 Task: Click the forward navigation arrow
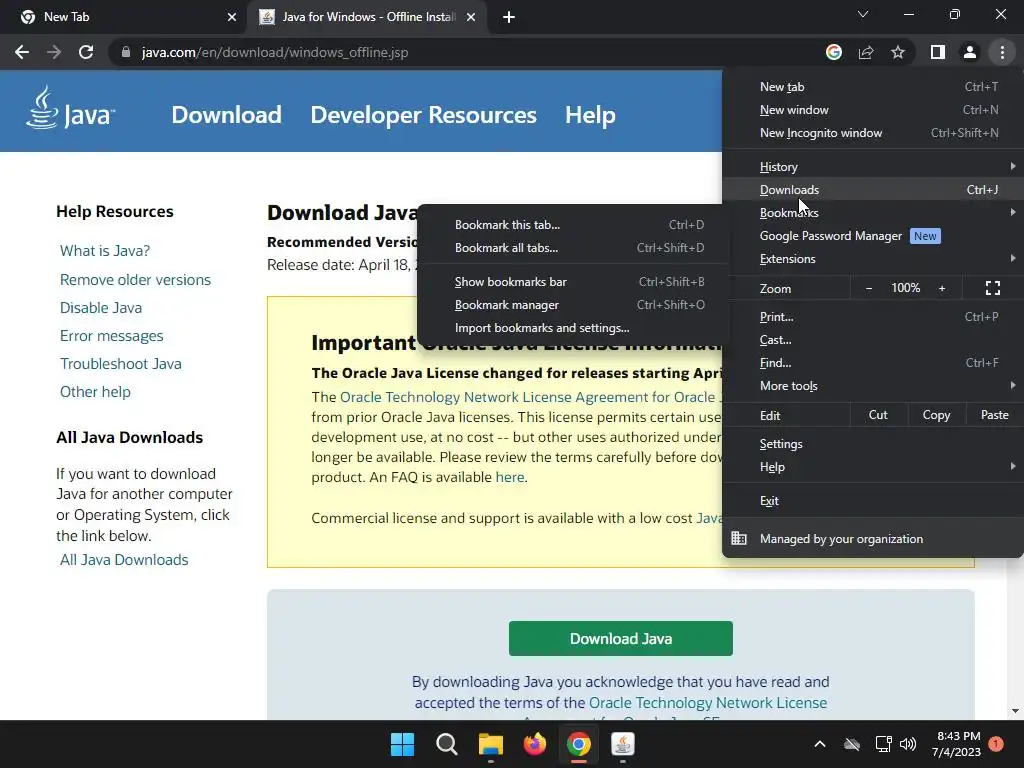(x=54, y=52)
